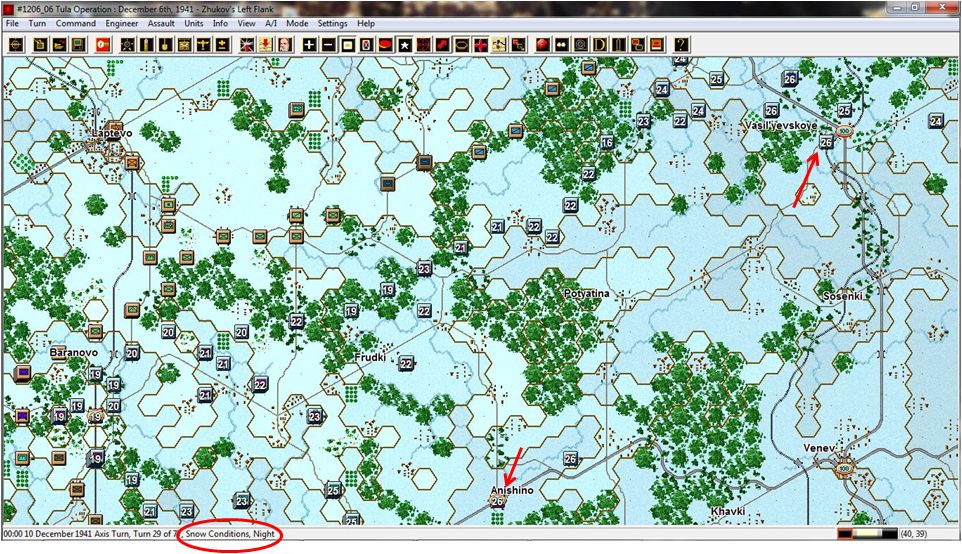Select the artillery shell icon
Viewport: 962px width, 554px height.
tap(146, 45)
